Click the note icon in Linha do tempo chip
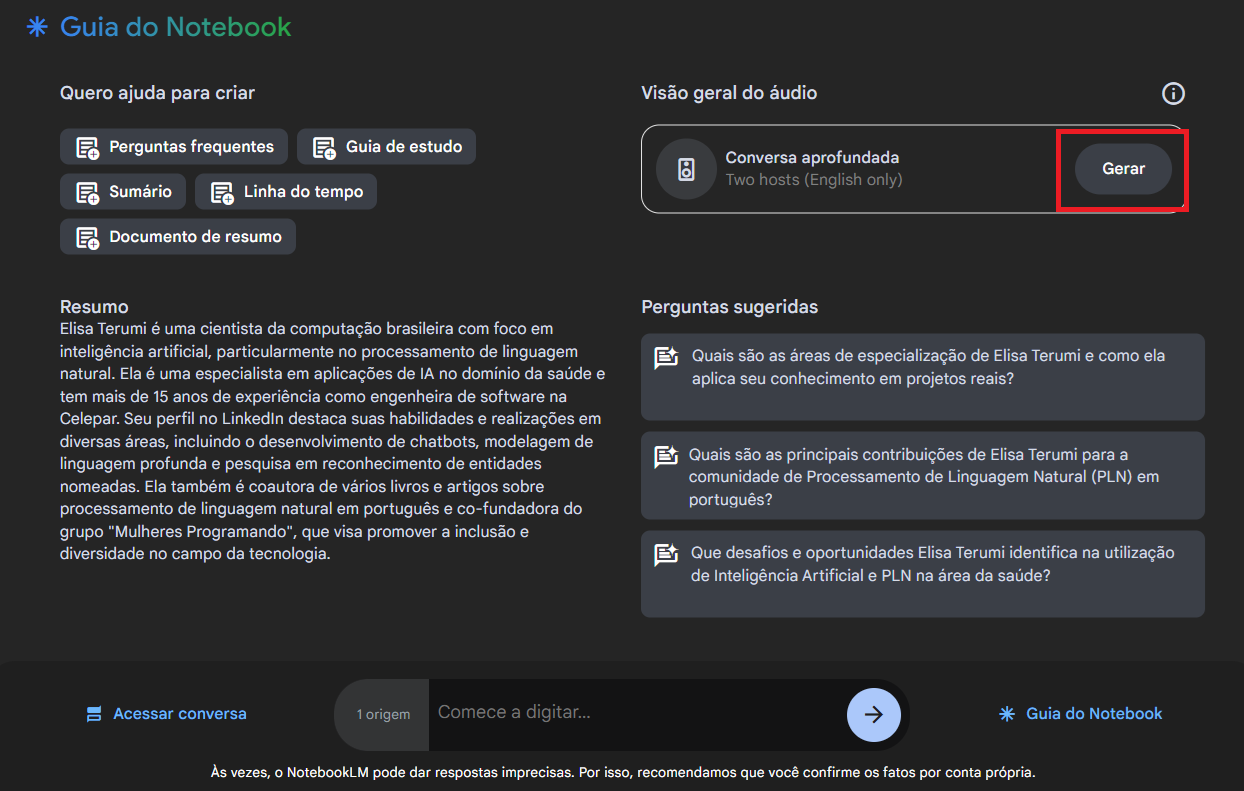The height and width of the screenshot is (791, 1244). click(223, 193)
